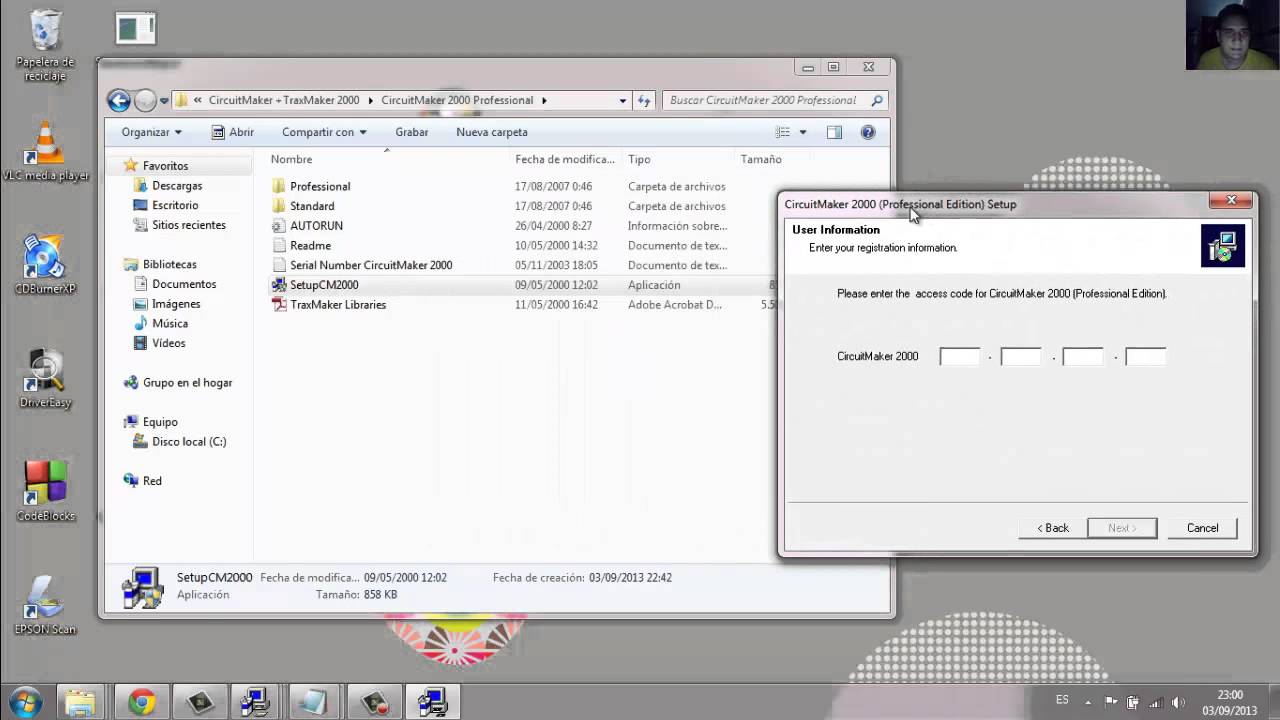Click the third access code field
Screen dimensions: 1280x720
1083,356
